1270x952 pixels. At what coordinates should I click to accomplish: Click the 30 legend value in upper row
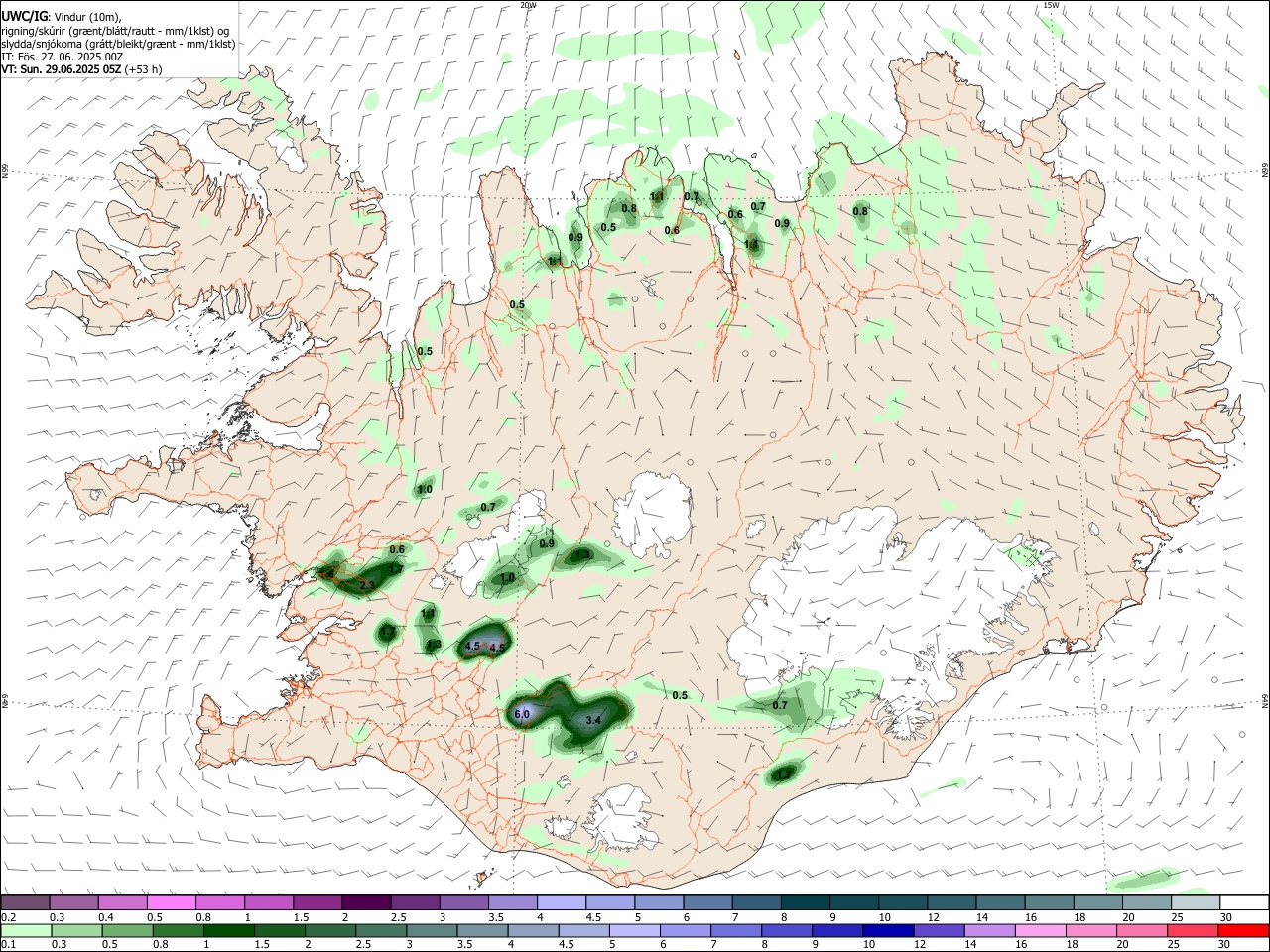click(1226, 917)
